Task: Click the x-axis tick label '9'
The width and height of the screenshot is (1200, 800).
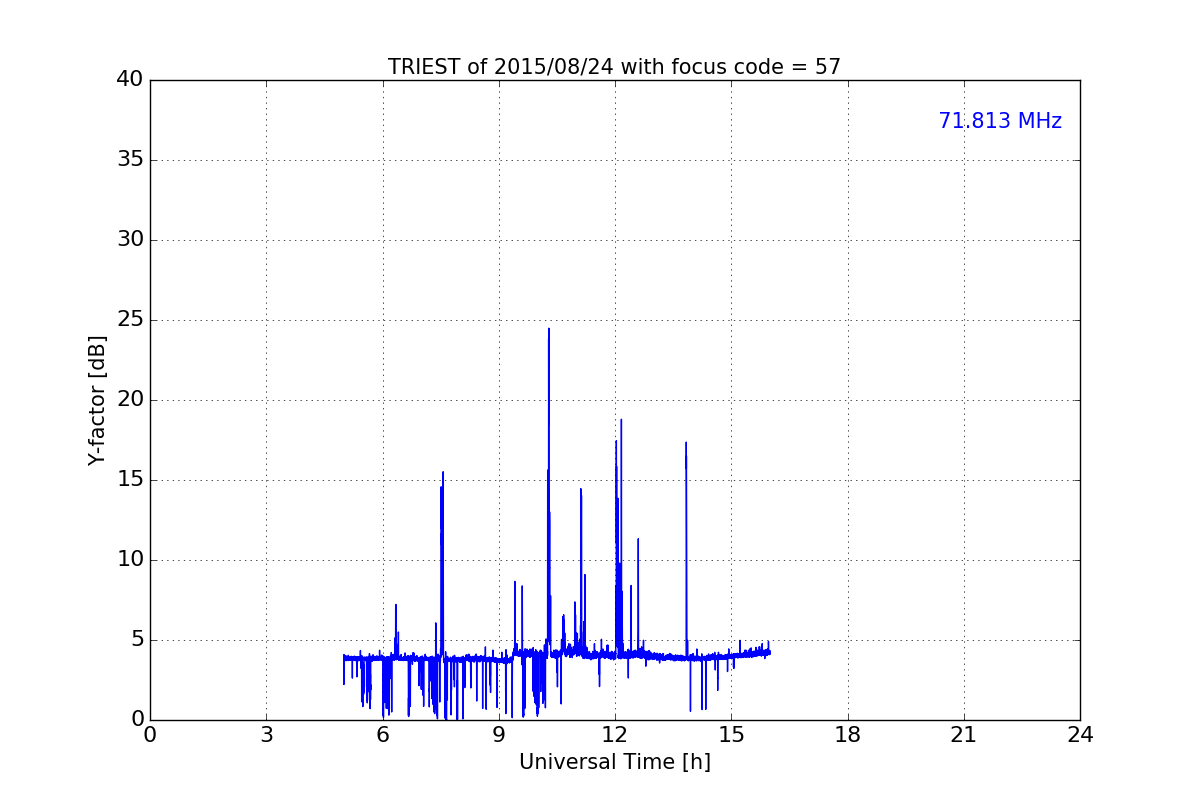Action: pyautogui.click(x=499, y=734)
